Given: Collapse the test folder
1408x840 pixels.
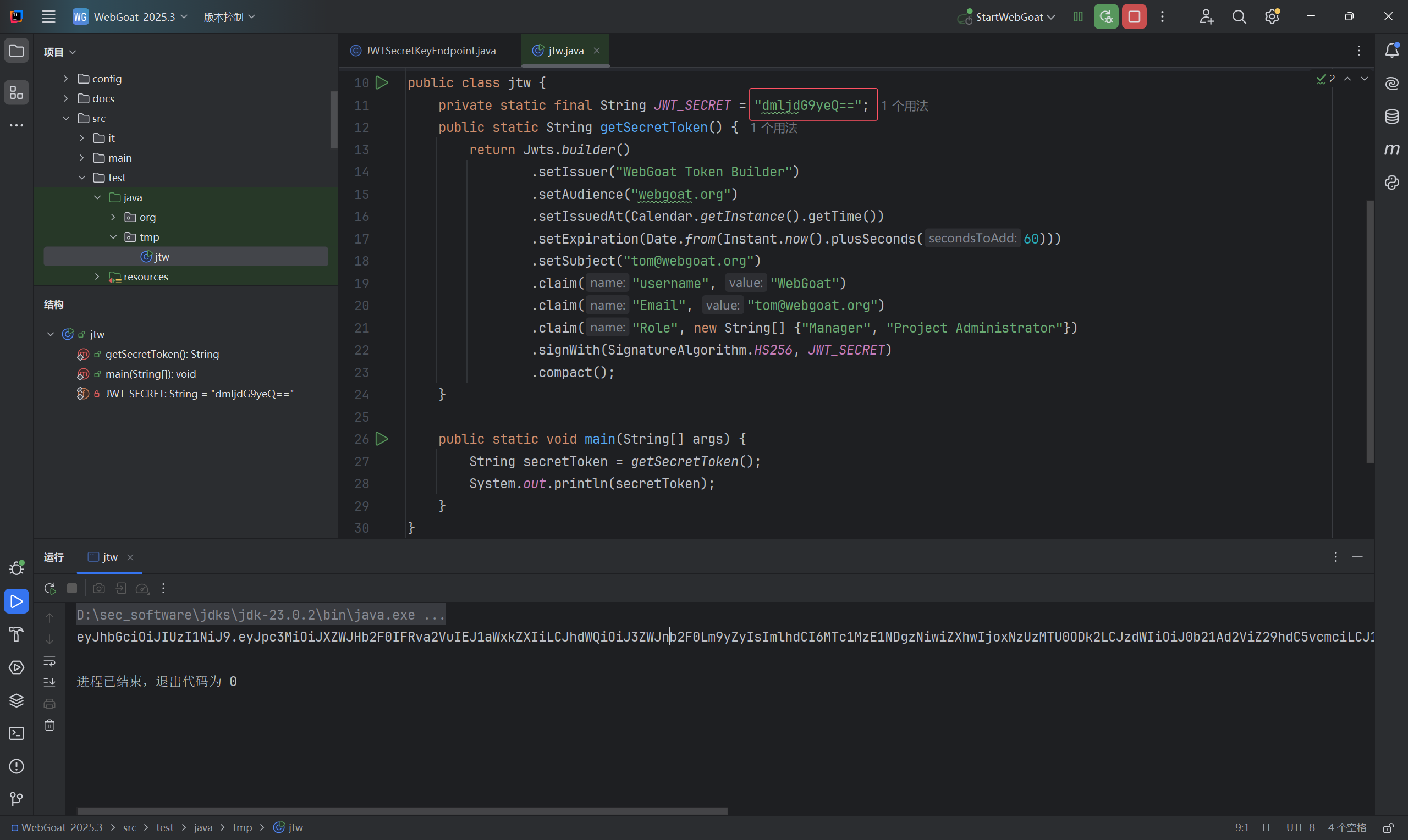Looking at the screenshot, I should pyautogui.click(x=81, y=178).
